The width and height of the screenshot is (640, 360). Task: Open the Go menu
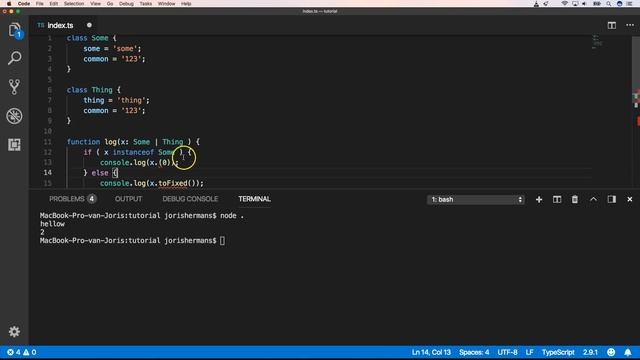click(110, 3)
